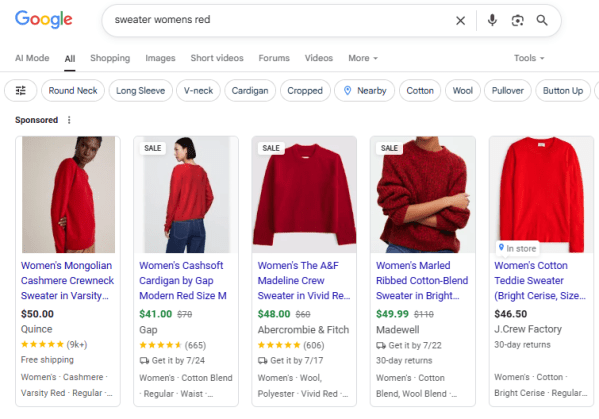Click the $49.99 Madewell sale price
Viewport: 599px width, 419px height.
392,314
